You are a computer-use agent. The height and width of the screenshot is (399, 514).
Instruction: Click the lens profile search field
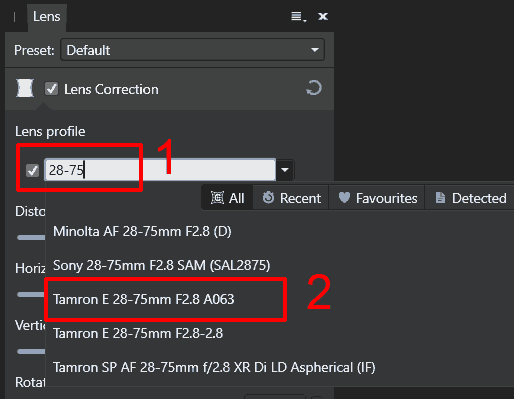(160, 170)
